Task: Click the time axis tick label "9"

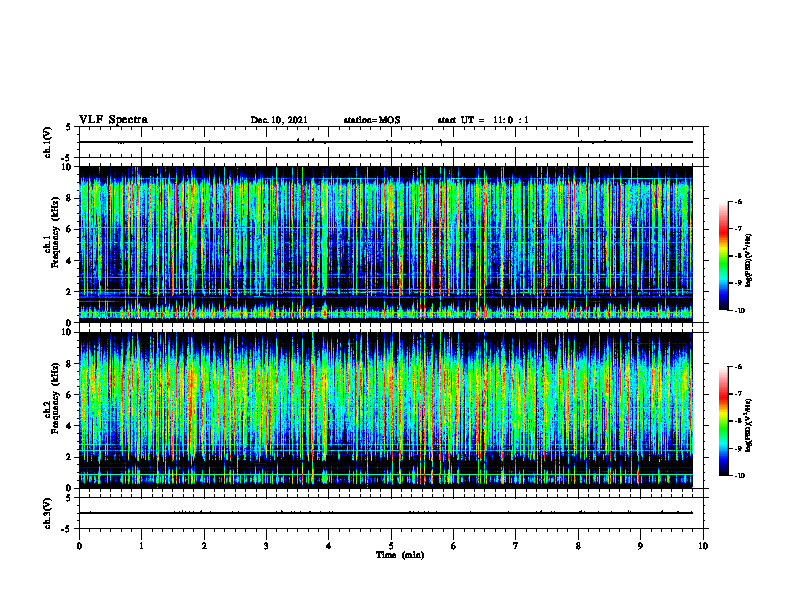Action: (x=640, y=546)
